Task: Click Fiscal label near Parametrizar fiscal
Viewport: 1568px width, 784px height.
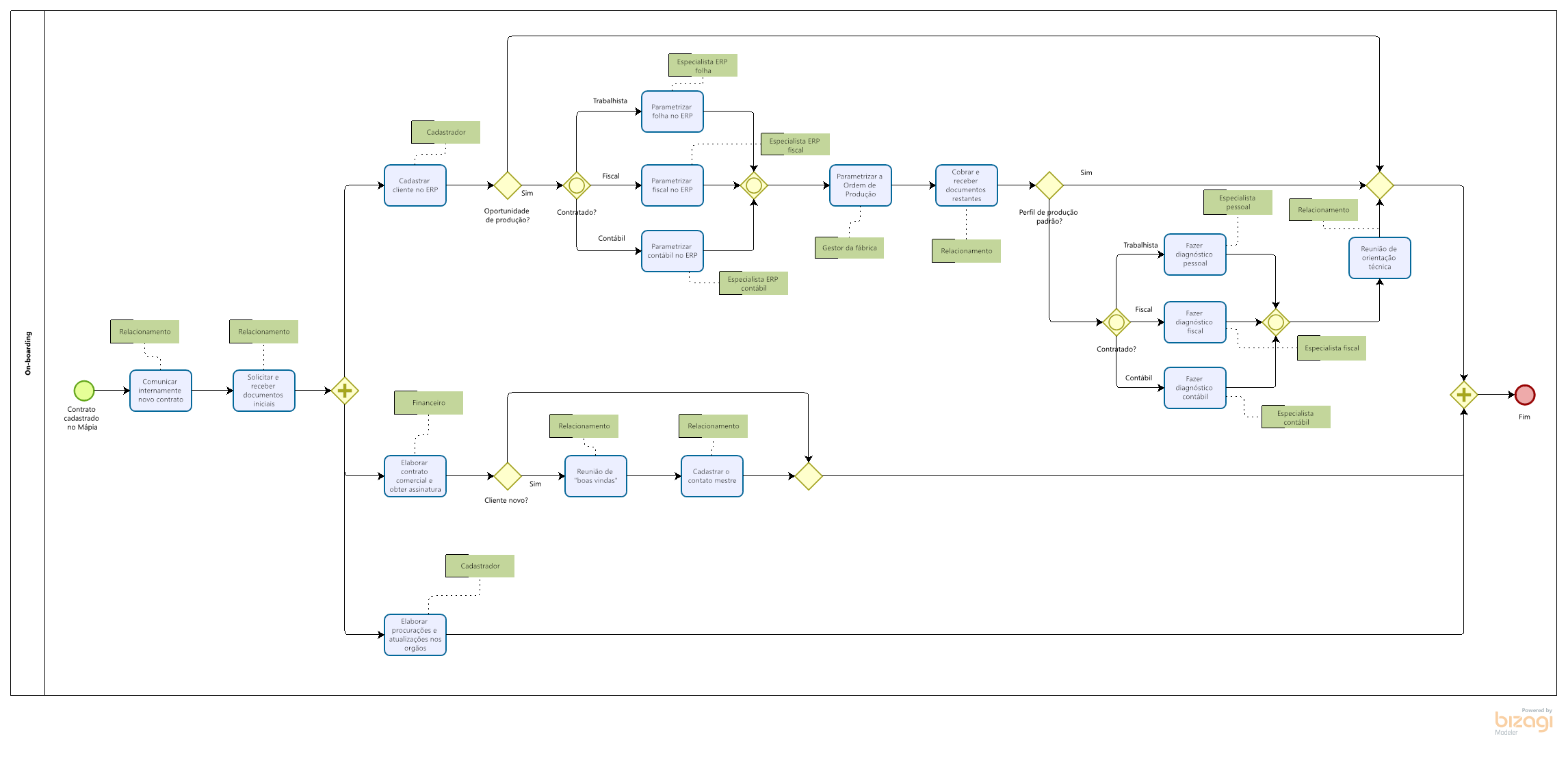Action: point(611,176)
